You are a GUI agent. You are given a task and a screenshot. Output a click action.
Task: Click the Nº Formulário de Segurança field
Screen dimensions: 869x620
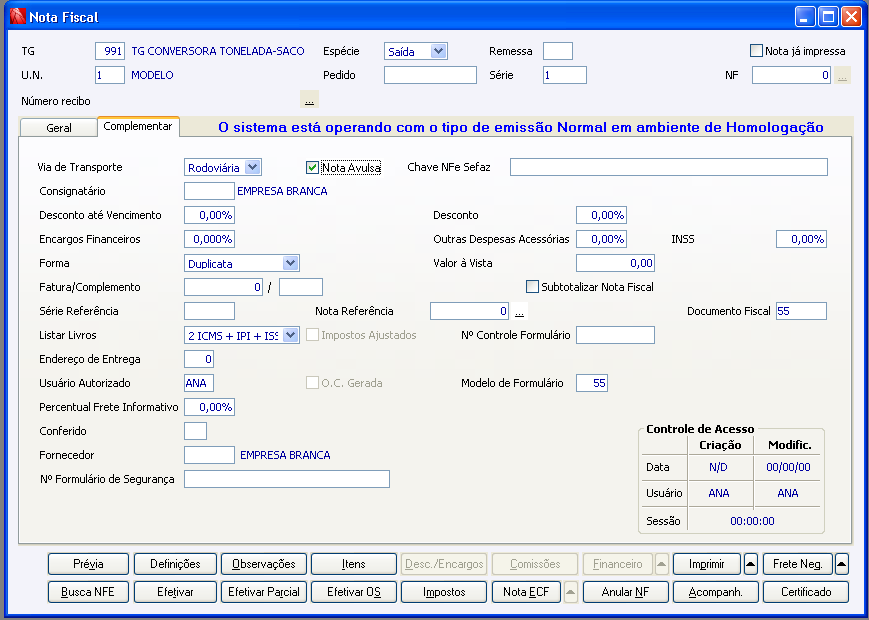tap(287, 479)
